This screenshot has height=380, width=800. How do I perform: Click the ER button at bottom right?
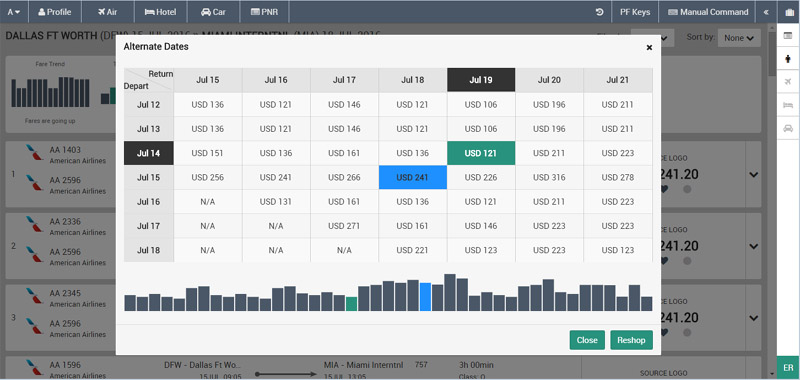click(788, 368)
